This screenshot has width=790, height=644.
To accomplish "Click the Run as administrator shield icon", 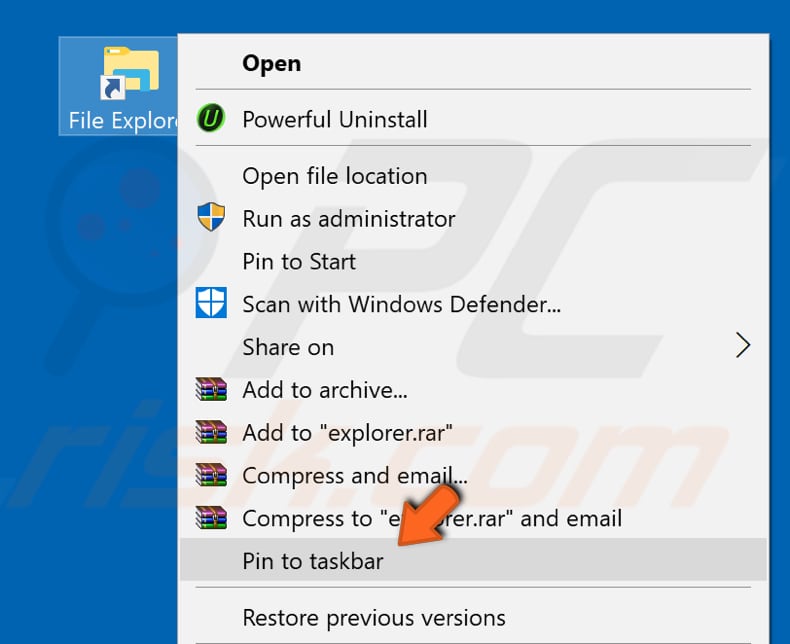I will click(x=211, y=217).
